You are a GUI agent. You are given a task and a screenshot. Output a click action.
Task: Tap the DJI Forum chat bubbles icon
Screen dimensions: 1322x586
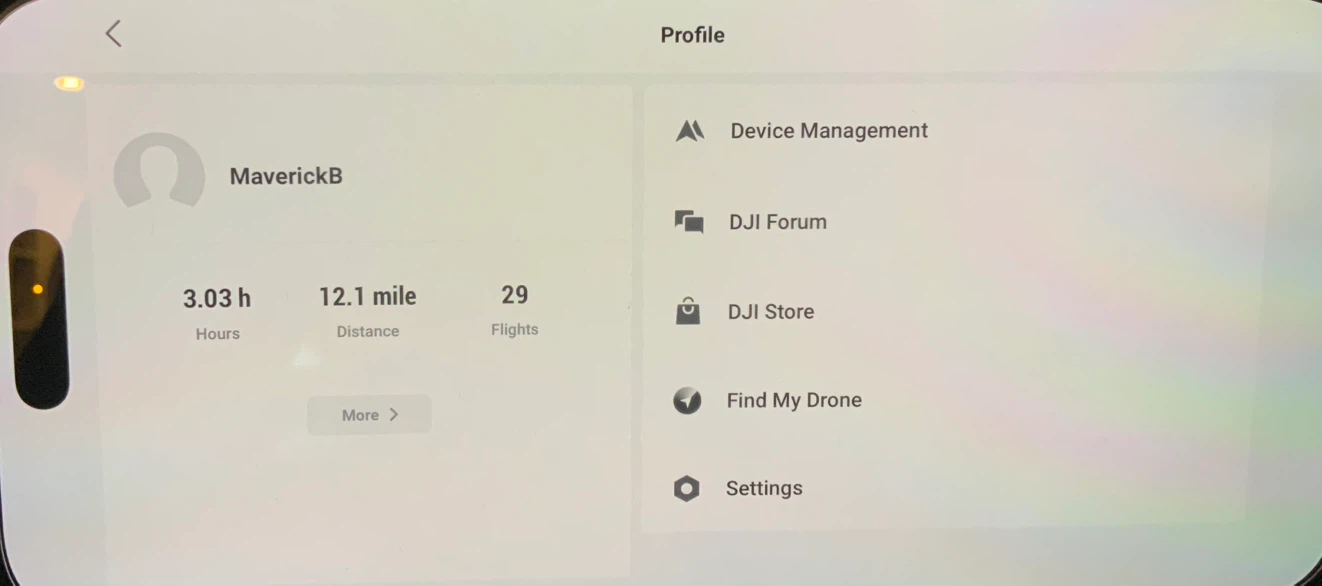[689, 222]
